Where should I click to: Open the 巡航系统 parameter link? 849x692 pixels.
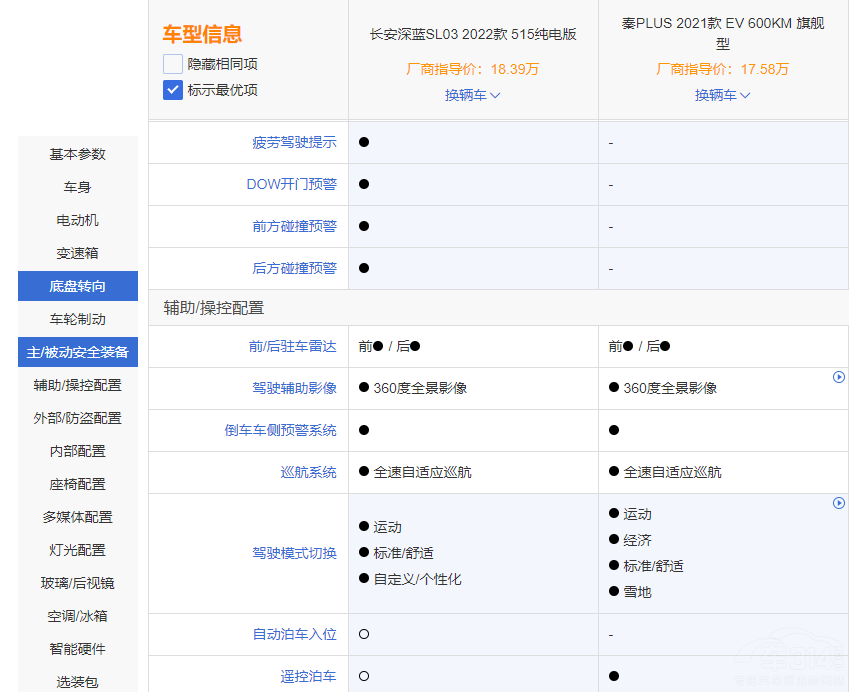click(x=308, y=472)
